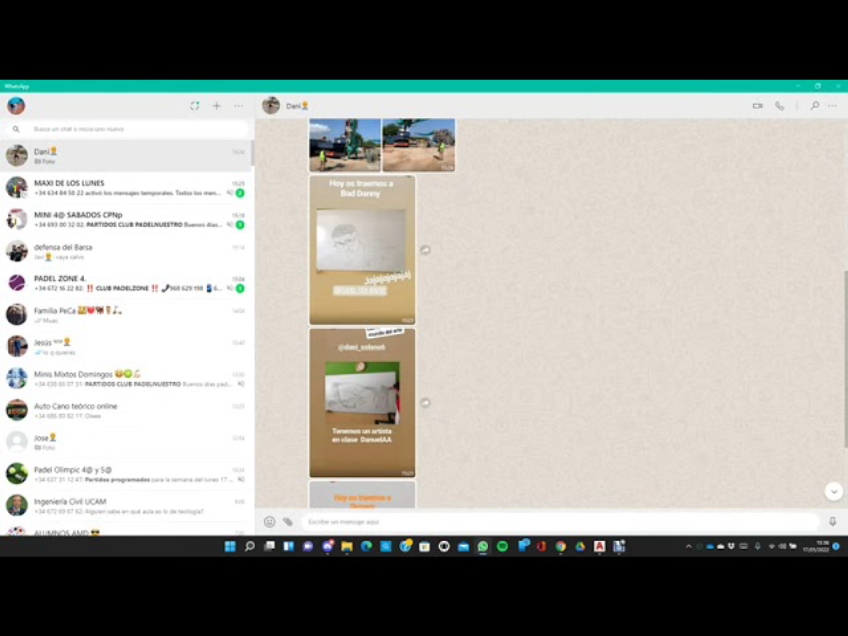Viewport: 848px width, 636px height.
Task: Open File Explorer from the taskbar
Action: point(347,546)
